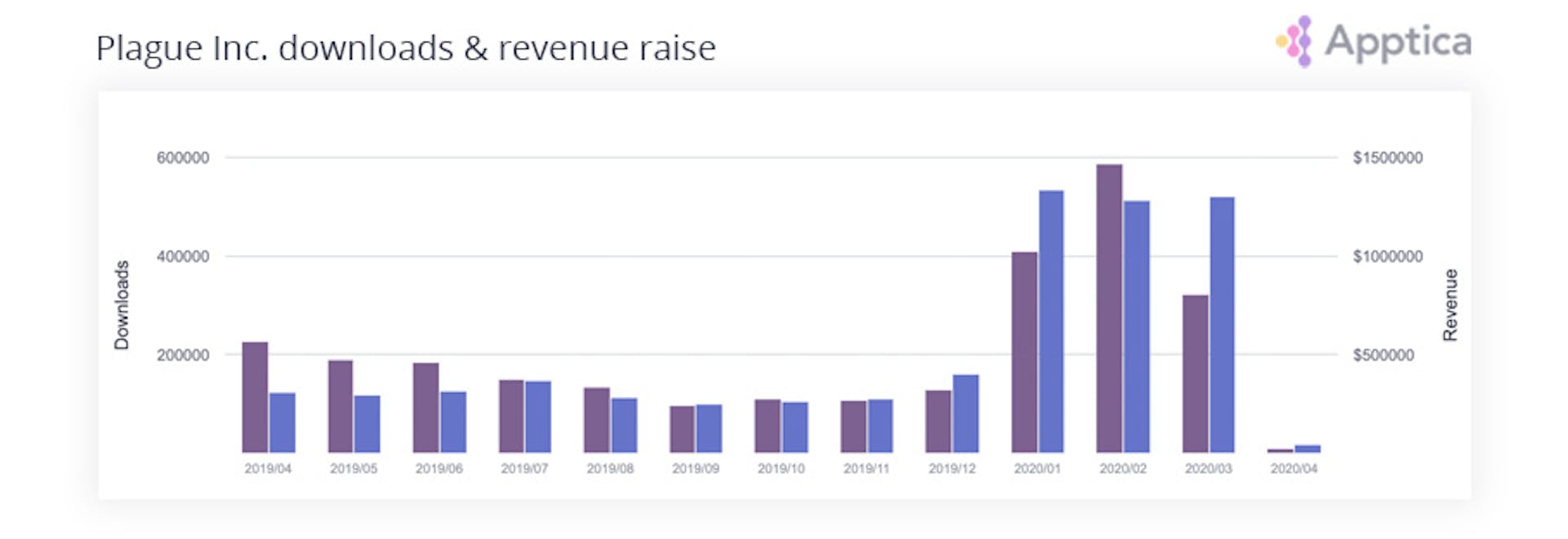Click the '2020/03' x-axis label
The image size is (1568, 539).
point(1209,469)
